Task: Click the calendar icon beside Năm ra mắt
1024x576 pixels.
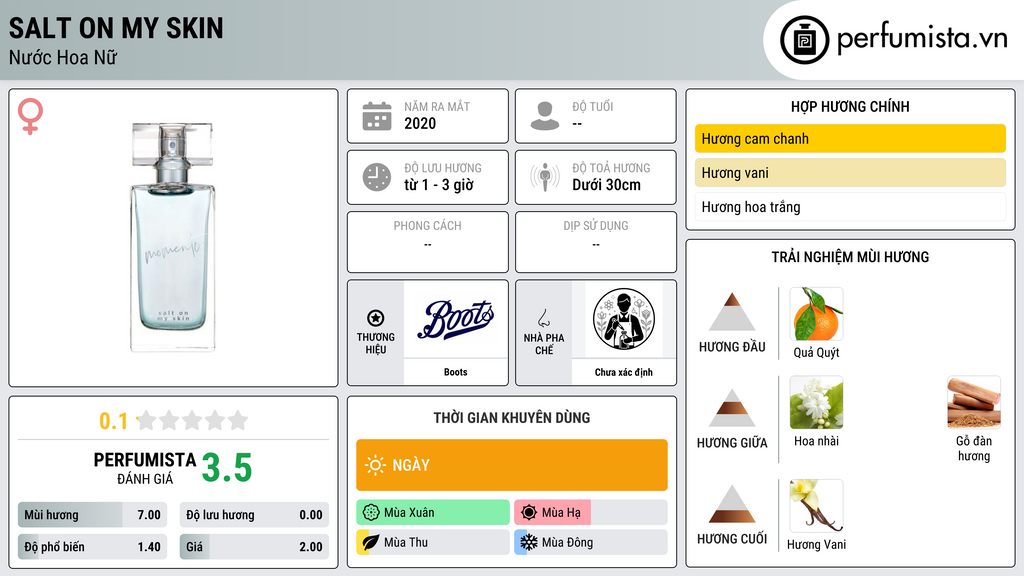Action: point(377,116)
